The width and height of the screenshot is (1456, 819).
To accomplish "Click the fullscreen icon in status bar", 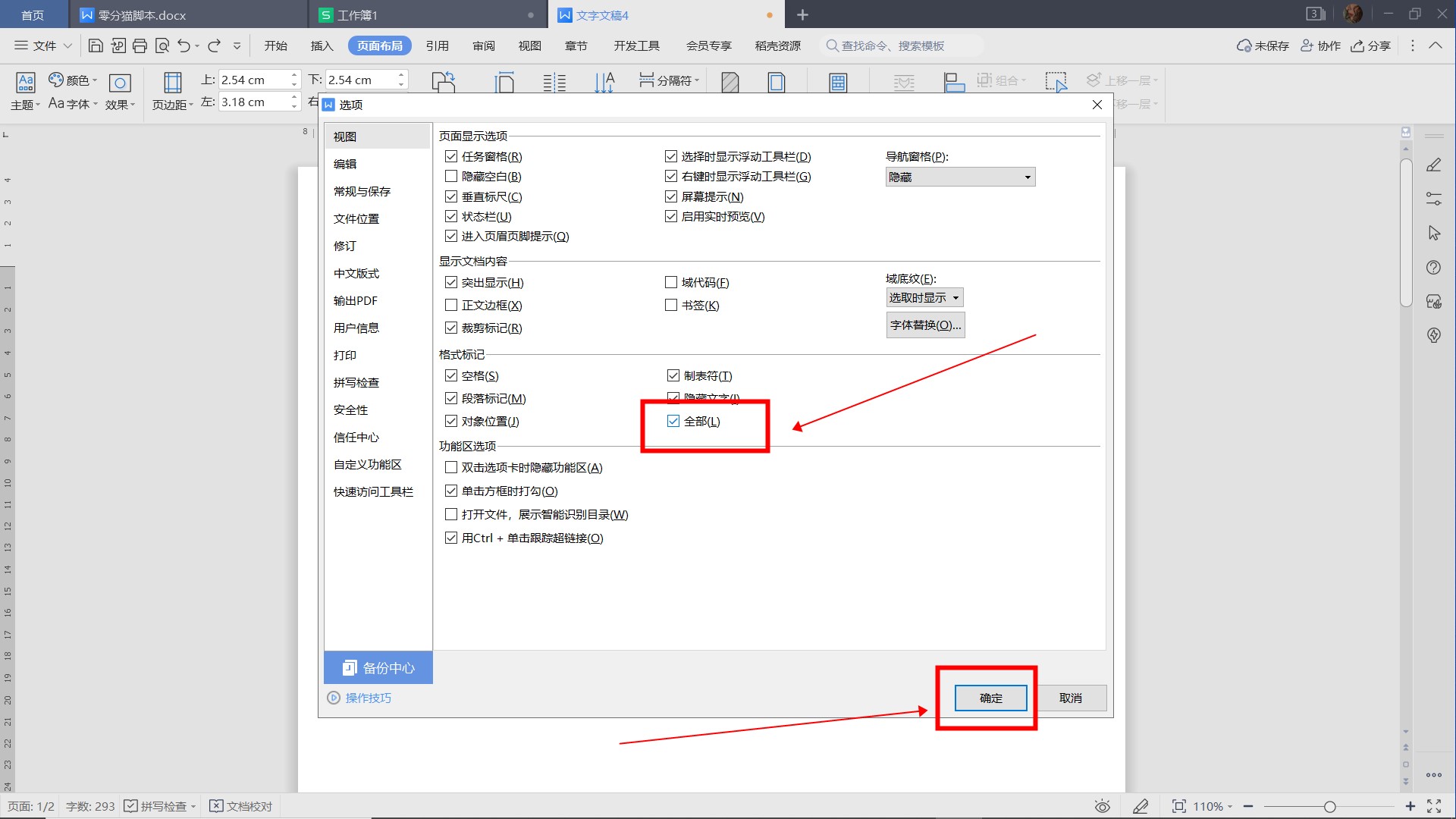I will point(1434,806).
